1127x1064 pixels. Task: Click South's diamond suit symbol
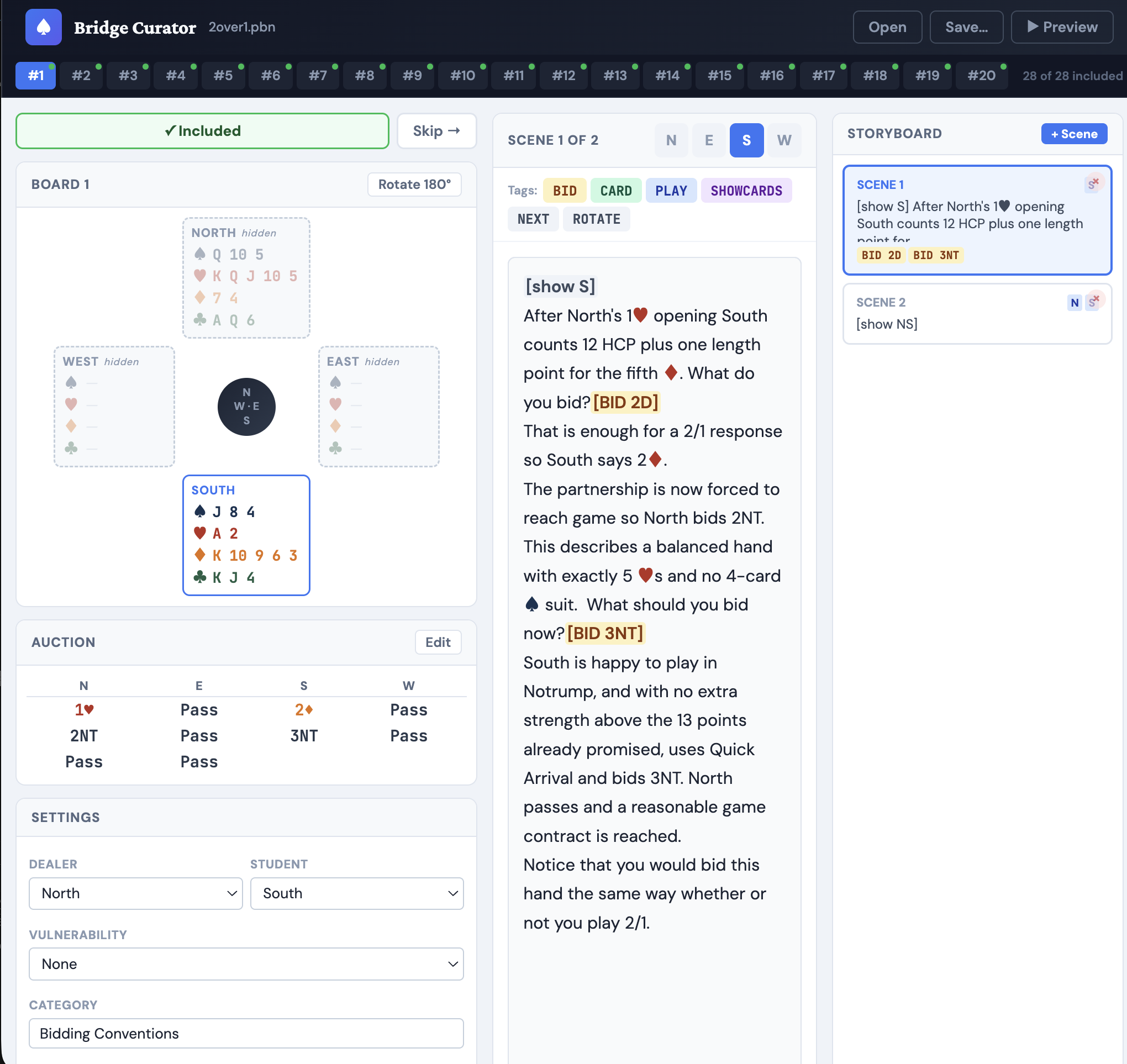click(x=199, y=555)
